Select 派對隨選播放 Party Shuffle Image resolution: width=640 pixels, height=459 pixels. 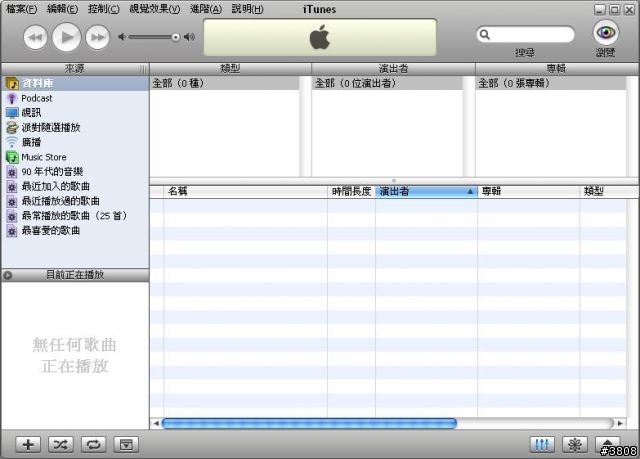[76, 127]
